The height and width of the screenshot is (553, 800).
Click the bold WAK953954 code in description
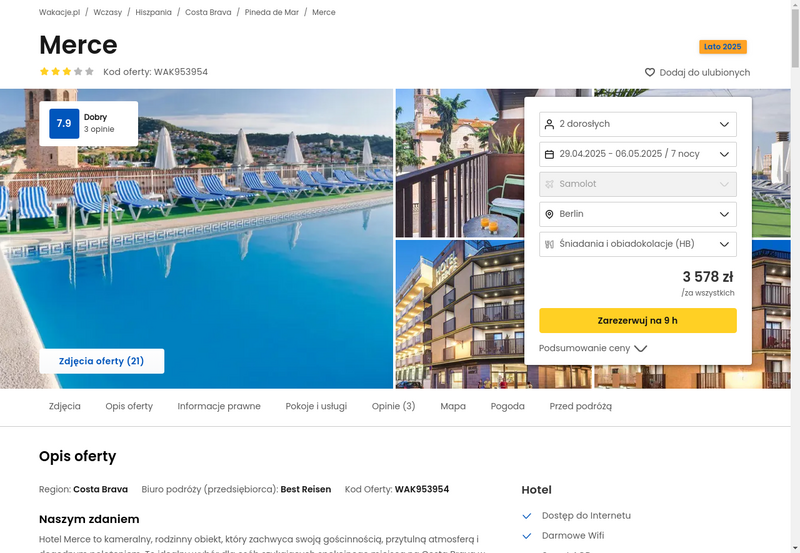pyautogui.click(x=422, y=489)
